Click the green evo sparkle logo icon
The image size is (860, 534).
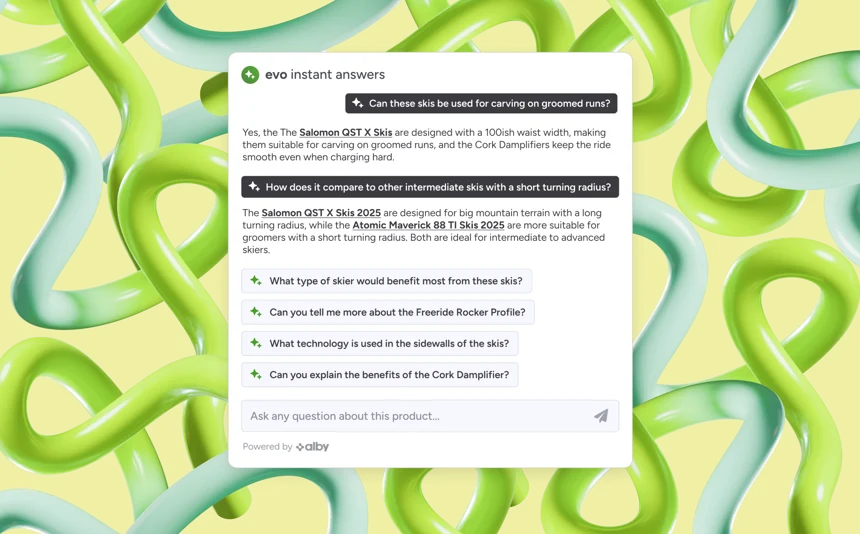250,75
